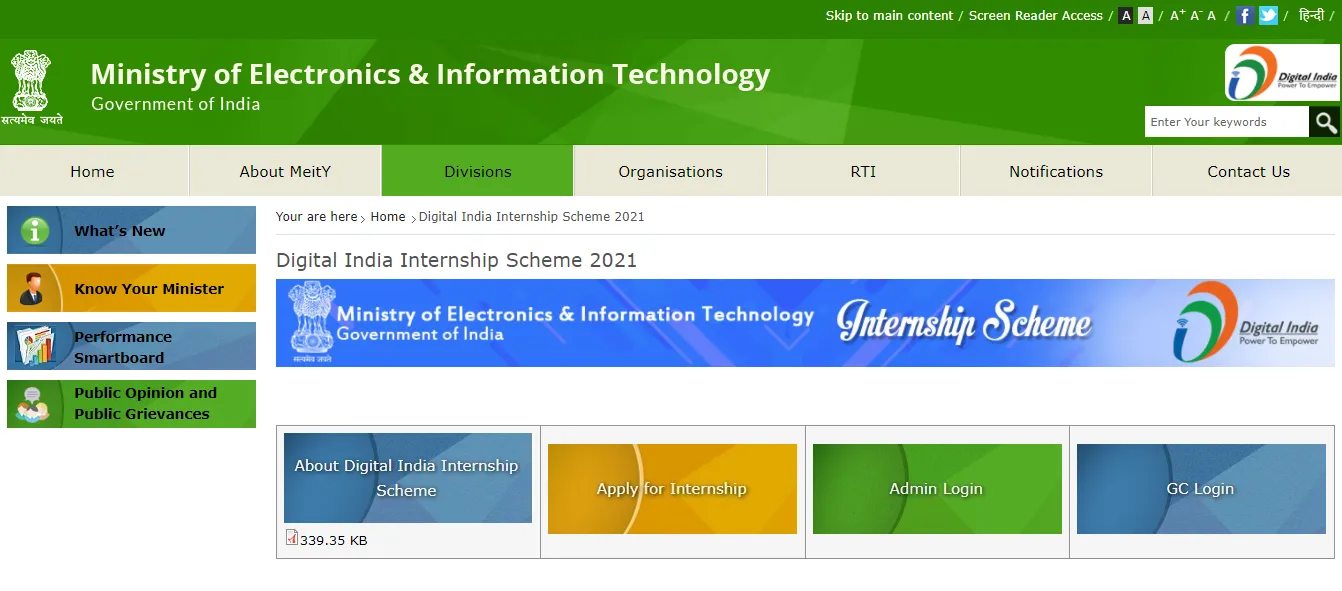1342x591 pixels.
Task: Click the Facebook icon in top bar
Action: coord(1245,15)
